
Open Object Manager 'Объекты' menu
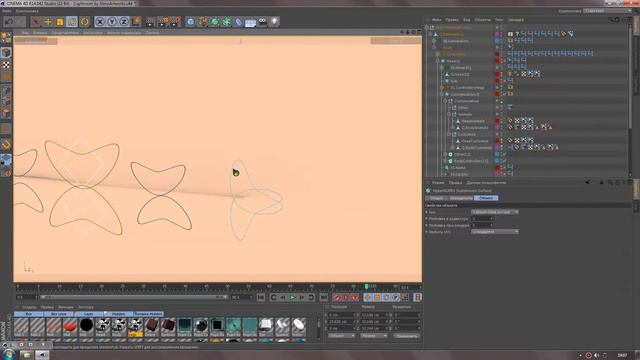482,20
